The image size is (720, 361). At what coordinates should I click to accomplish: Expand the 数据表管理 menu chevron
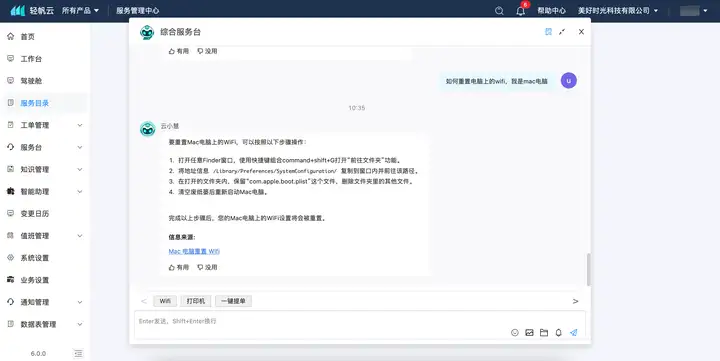pyautogui.click(x=80, y=324)
